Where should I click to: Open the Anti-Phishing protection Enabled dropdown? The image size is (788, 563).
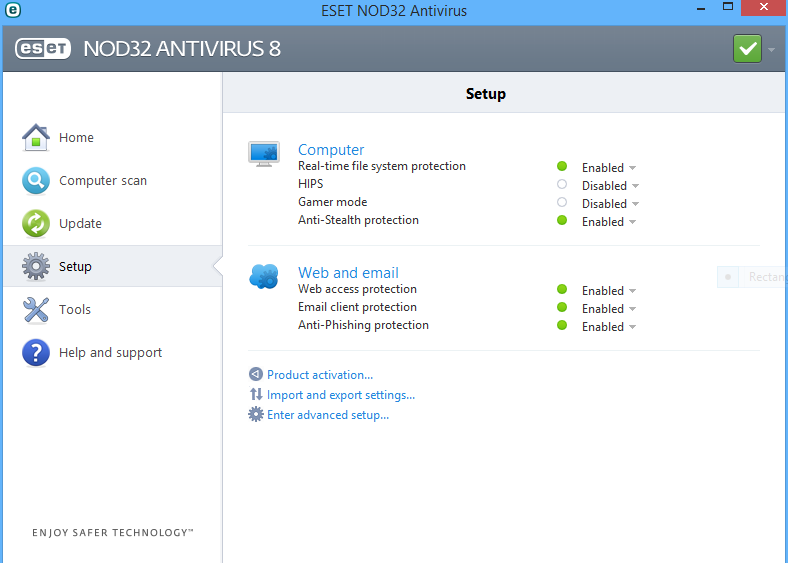(609, 327)
